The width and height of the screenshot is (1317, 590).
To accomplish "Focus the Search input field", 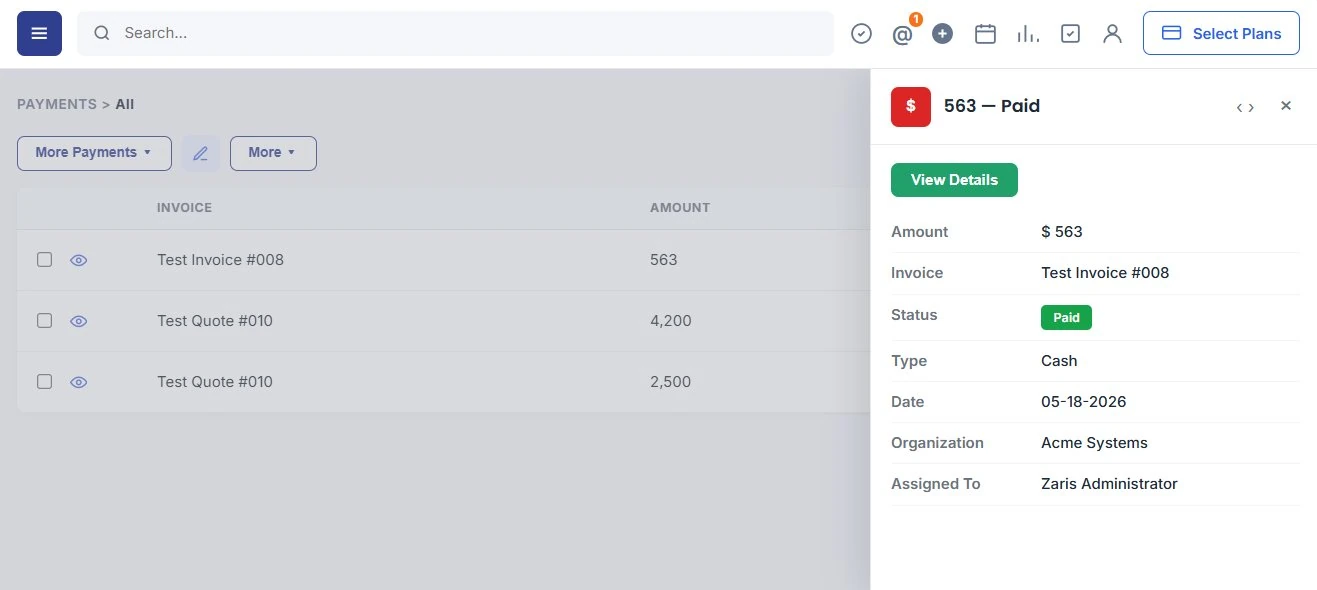I will [x=455, y=33].
